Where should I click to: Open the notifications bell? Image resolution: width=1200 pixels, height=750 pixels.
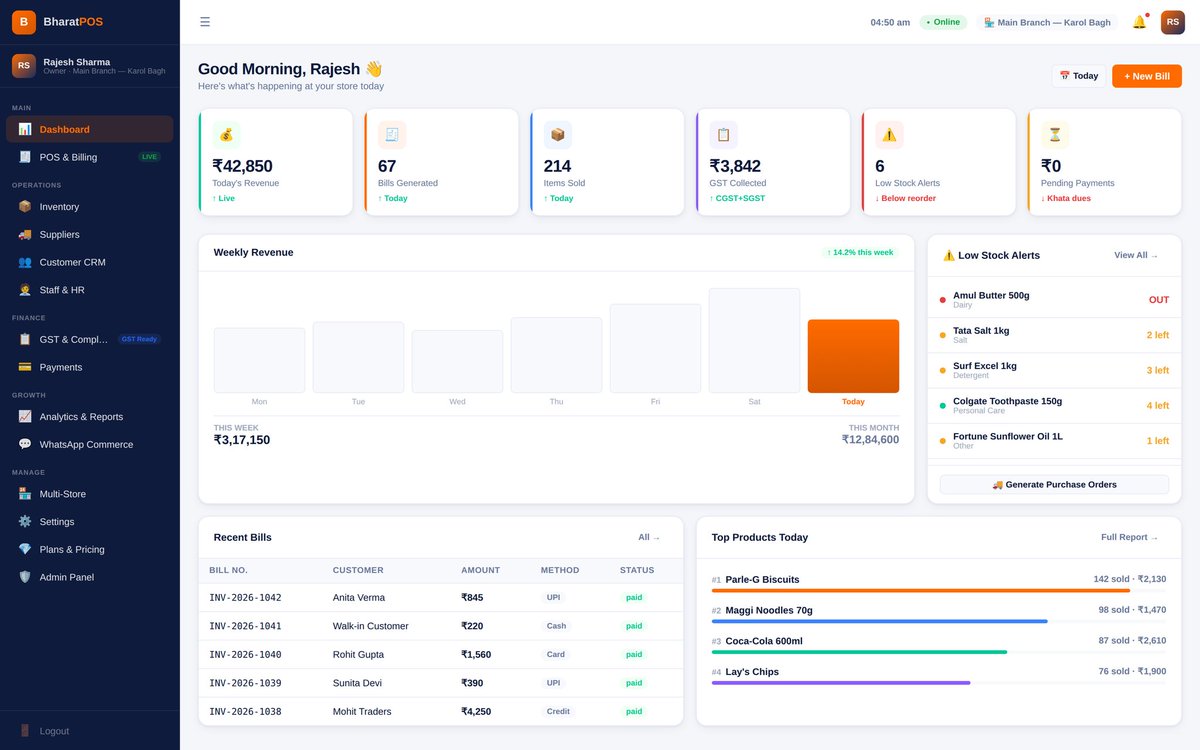click(x=1139, y=22)
